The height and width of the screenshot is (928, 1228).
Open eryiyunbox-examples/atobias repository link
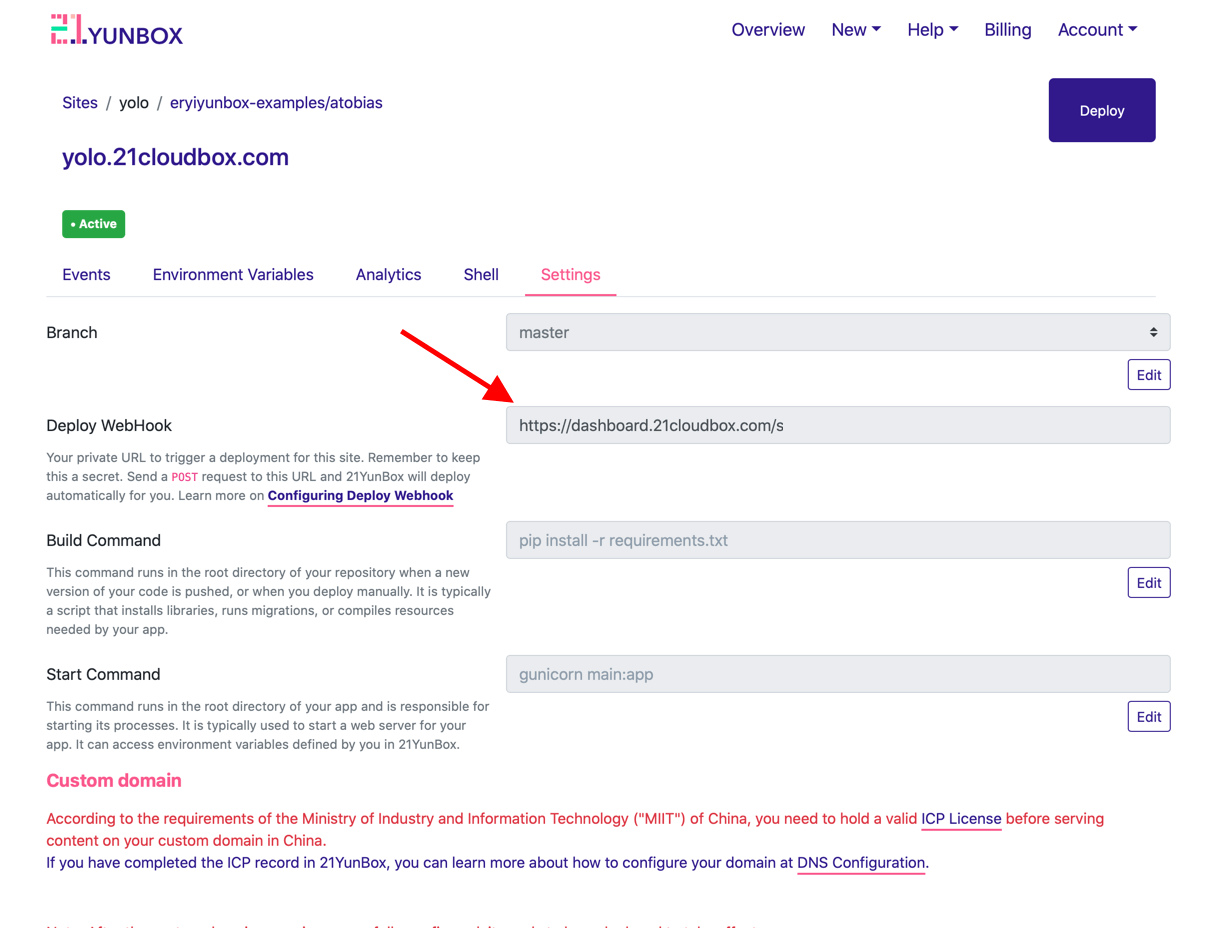click(x=276, y=103)
